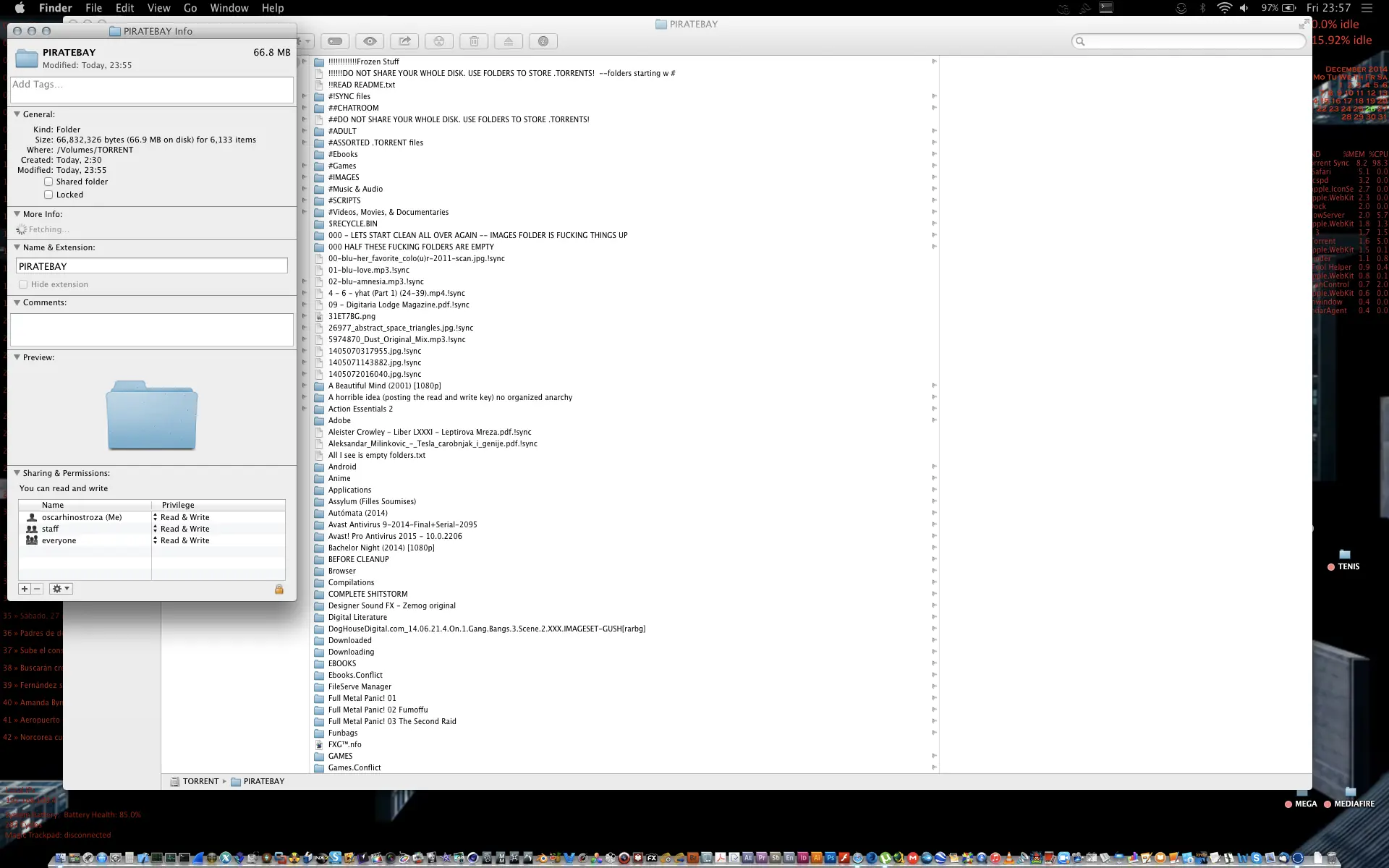
Task: Click the battery status icon
Action: [1289, 8]
